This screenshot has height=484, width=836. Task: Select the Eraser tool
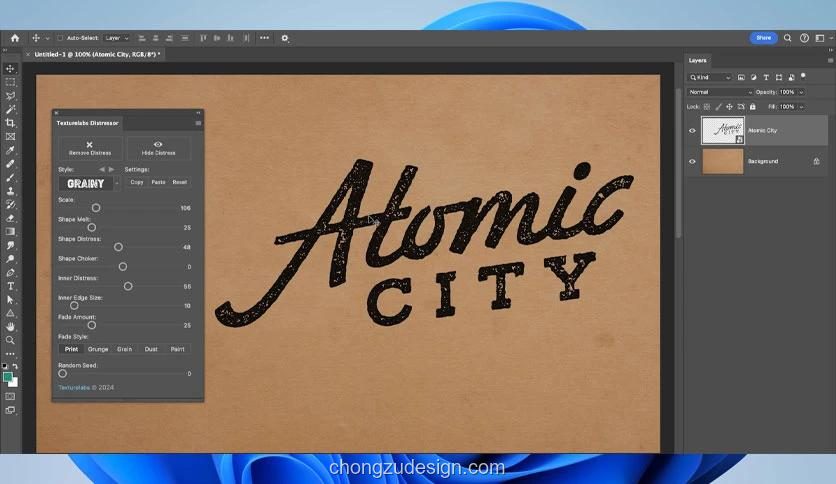10,219
